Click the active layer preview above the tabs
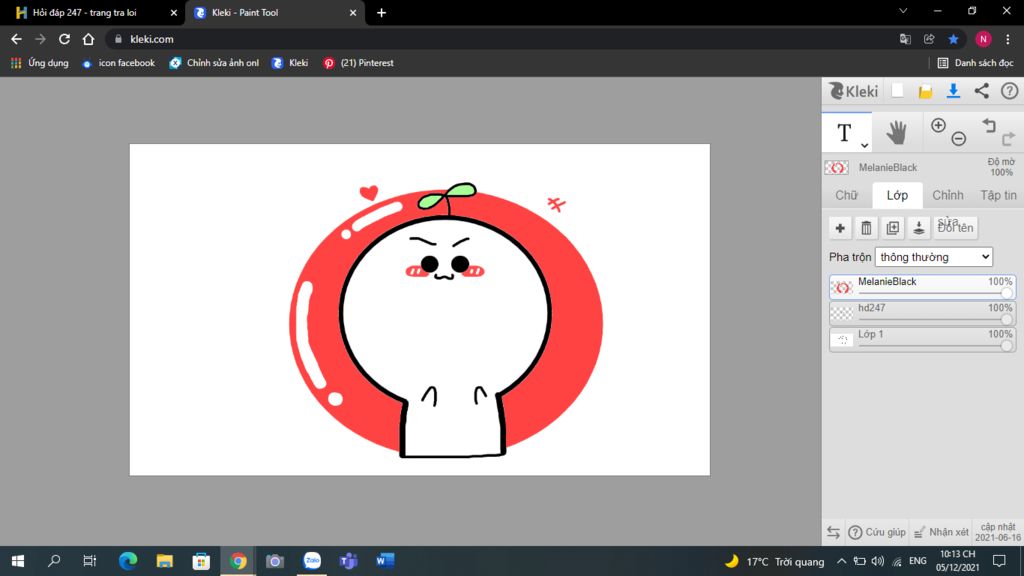This screenshot has height=576, width=1024. pyautogui.click(x=837, y=168)
